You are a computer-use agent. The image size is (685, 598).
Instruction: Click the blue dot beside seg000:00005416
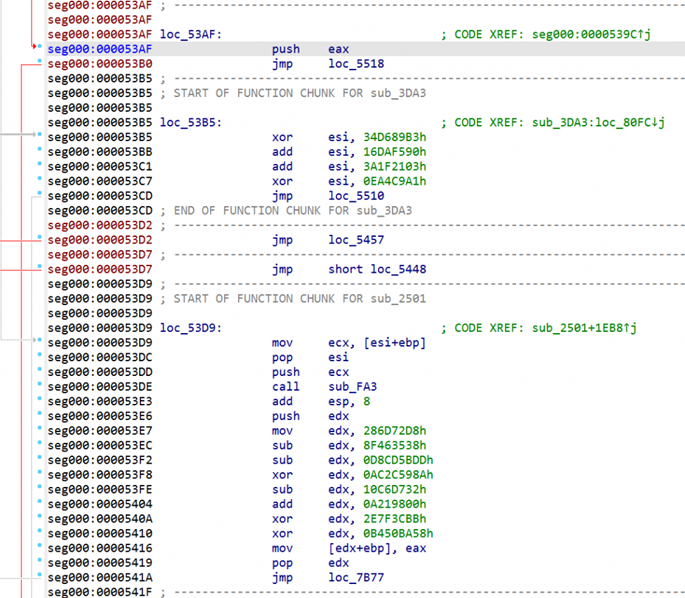pos(39,548)
